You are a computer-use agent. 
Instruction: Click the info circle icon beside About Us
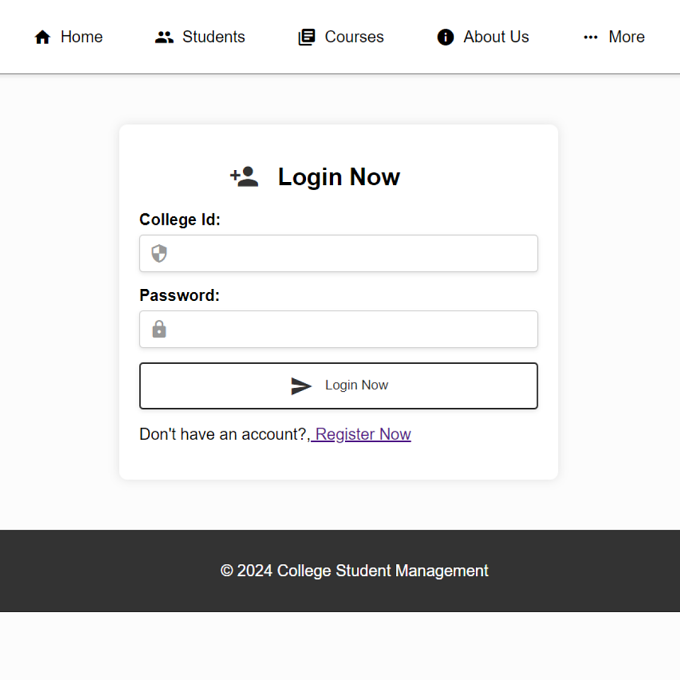pyautogui.click(x=445, y=37)
